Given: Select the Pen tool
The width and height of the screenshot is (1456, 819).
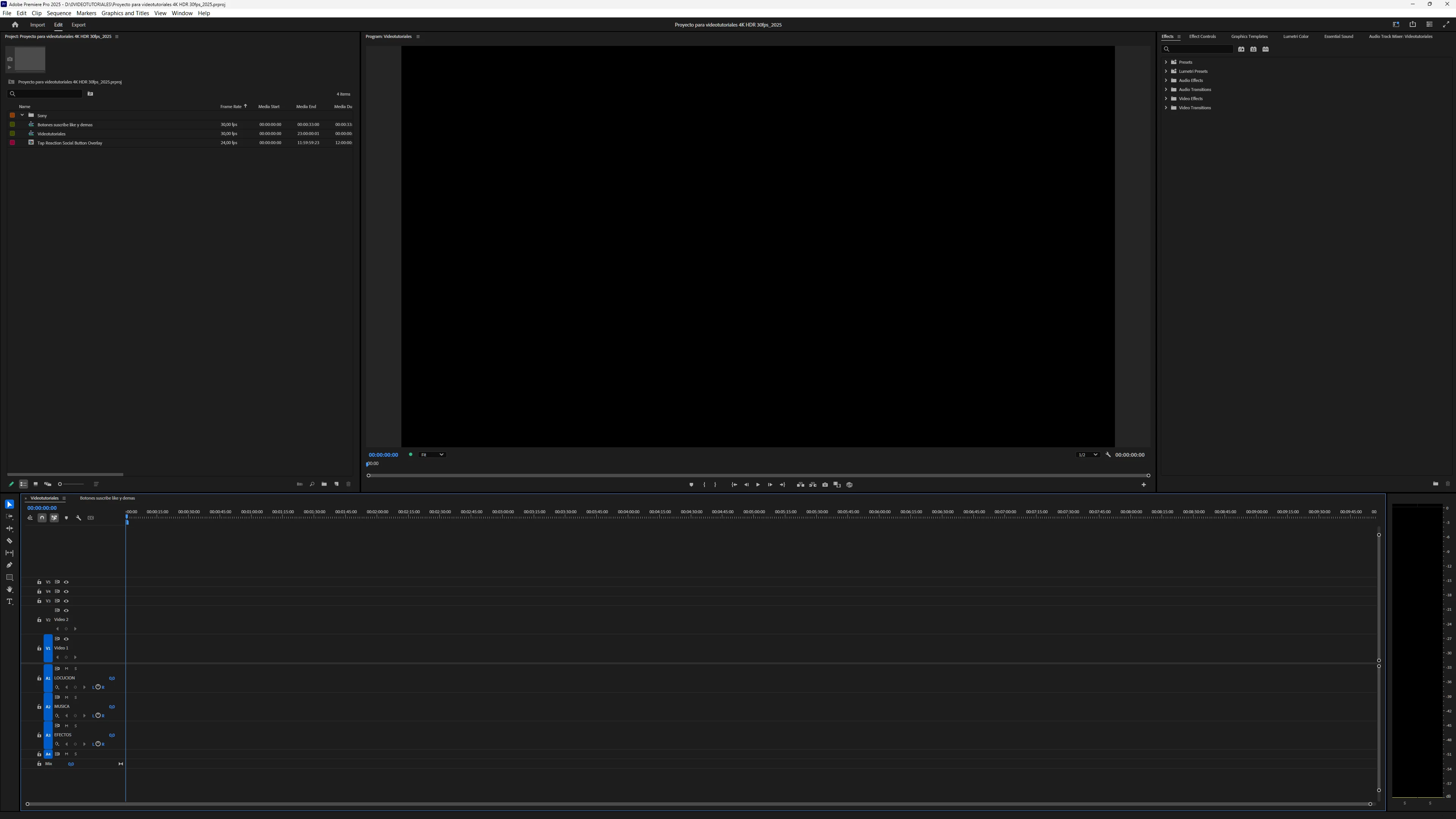Looking at the screenshot, I should click(9, 565).
